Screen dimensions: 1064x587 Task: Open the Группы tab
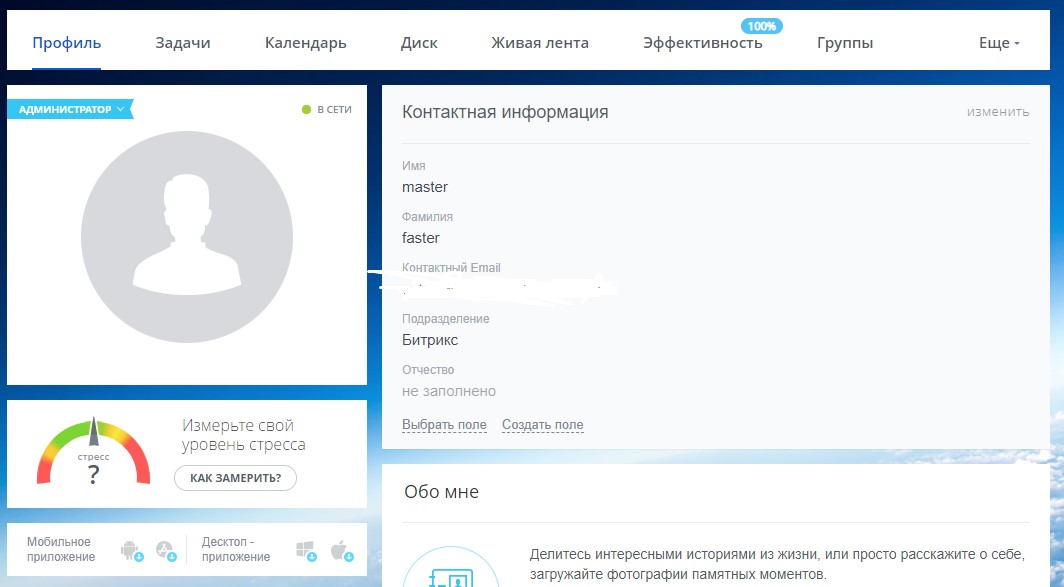tap(845, 43)
